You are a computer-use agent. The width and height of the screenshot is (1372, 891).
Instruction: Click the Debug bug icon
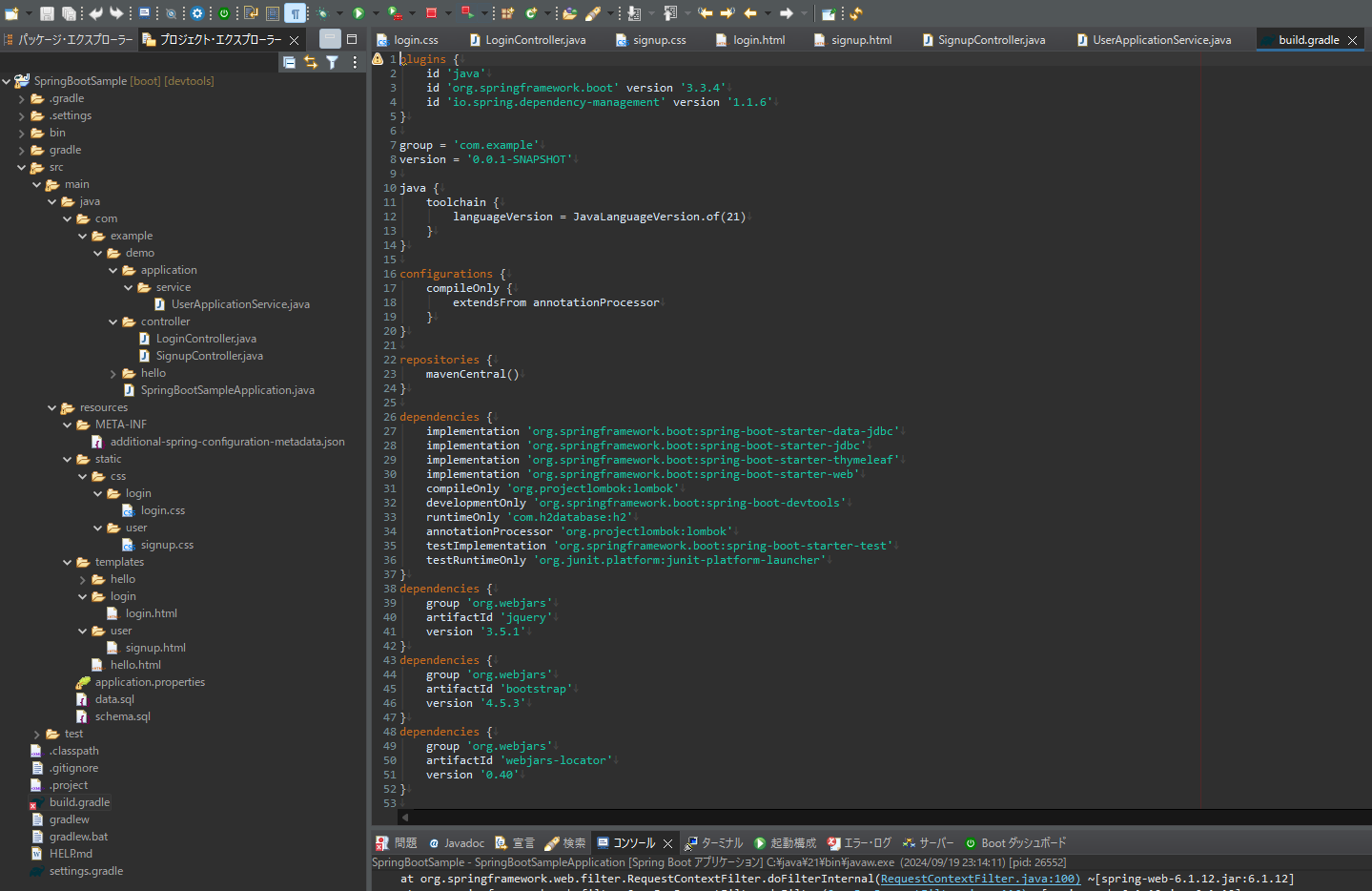323,13
